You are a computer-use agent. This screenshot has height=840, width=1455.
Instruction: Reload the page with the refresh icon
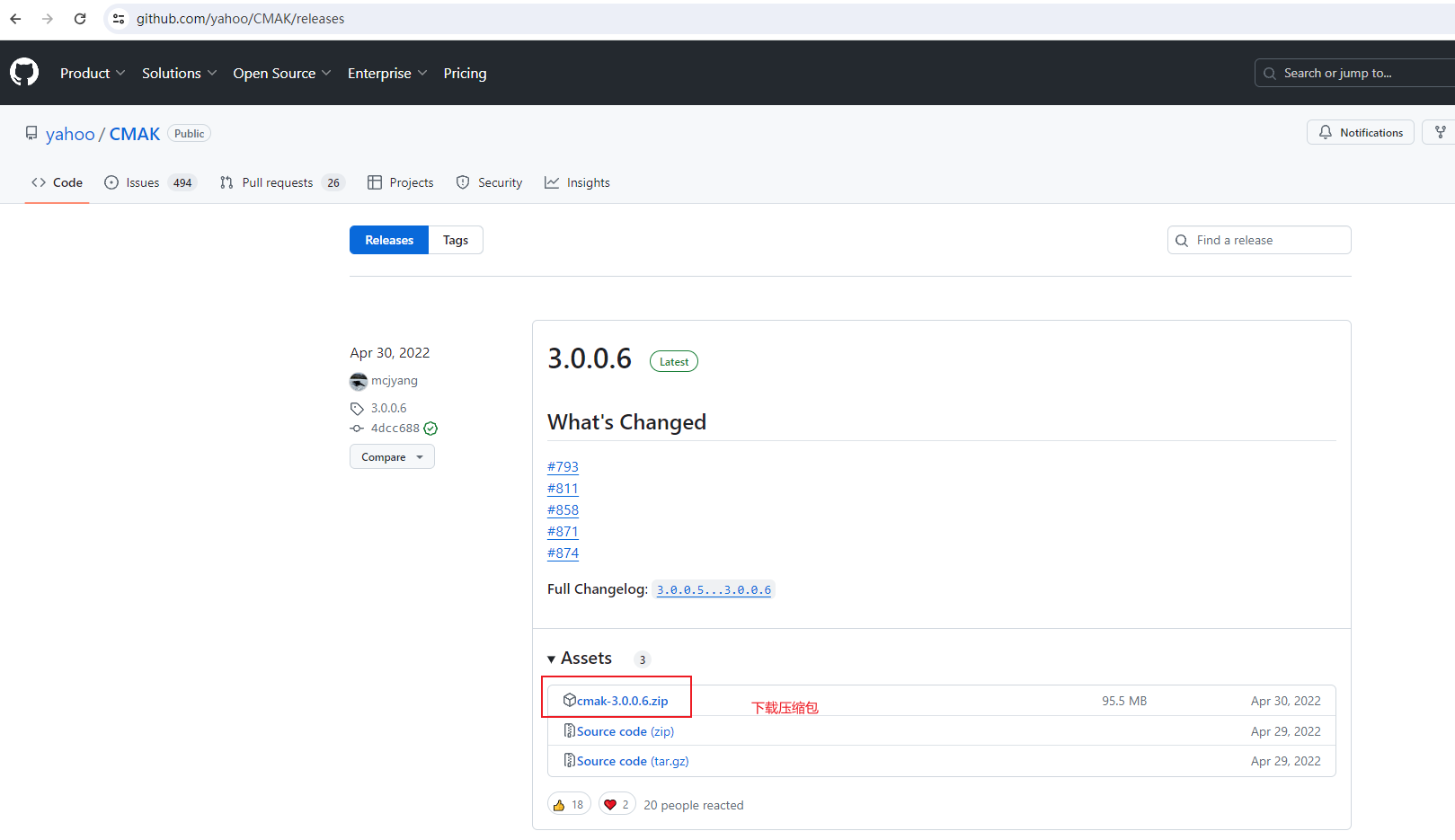pos(80,19)
